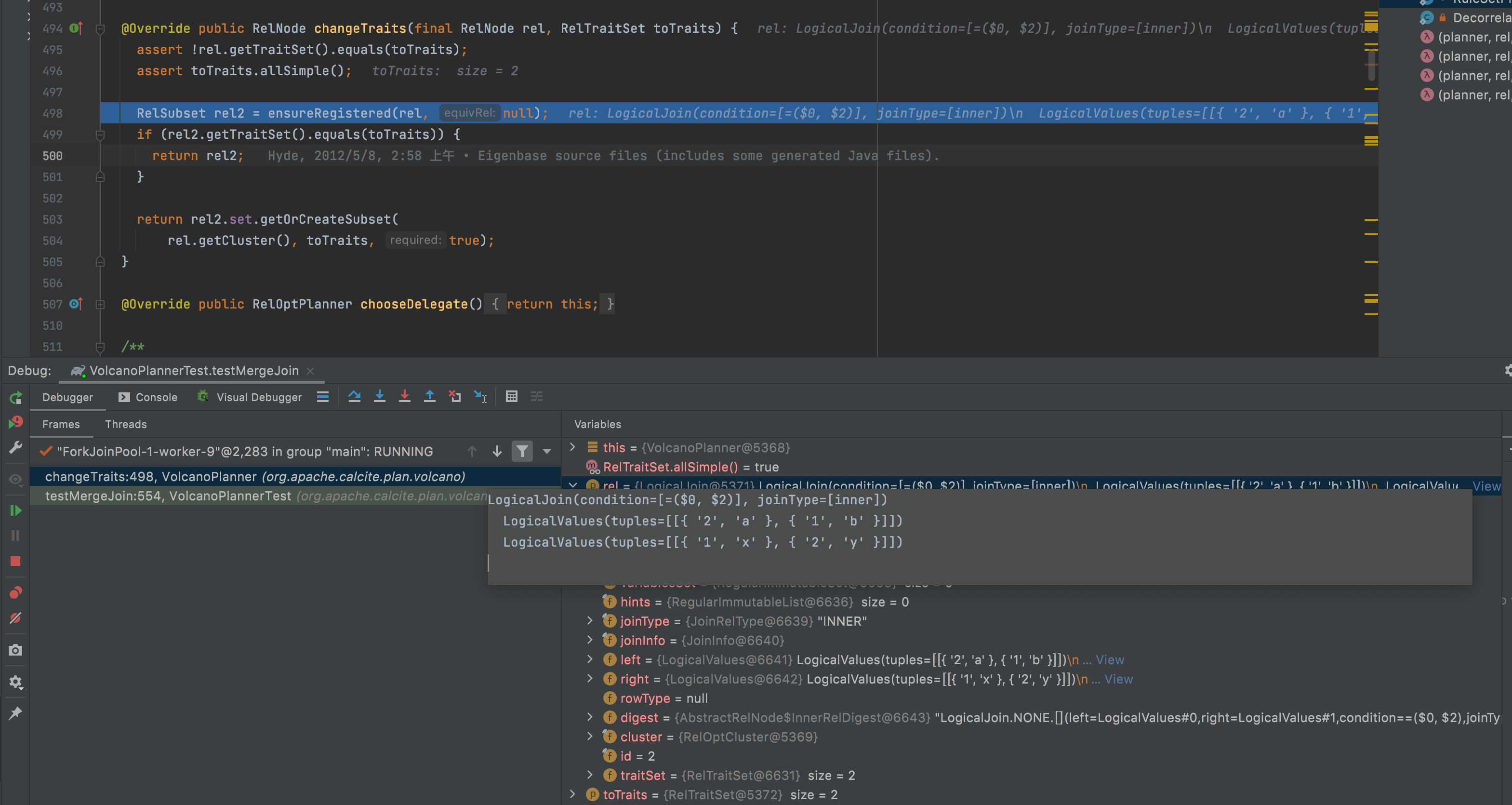Click the View link for the right variable
This screenshot has width=1512, height=805.
point(1118,679)
